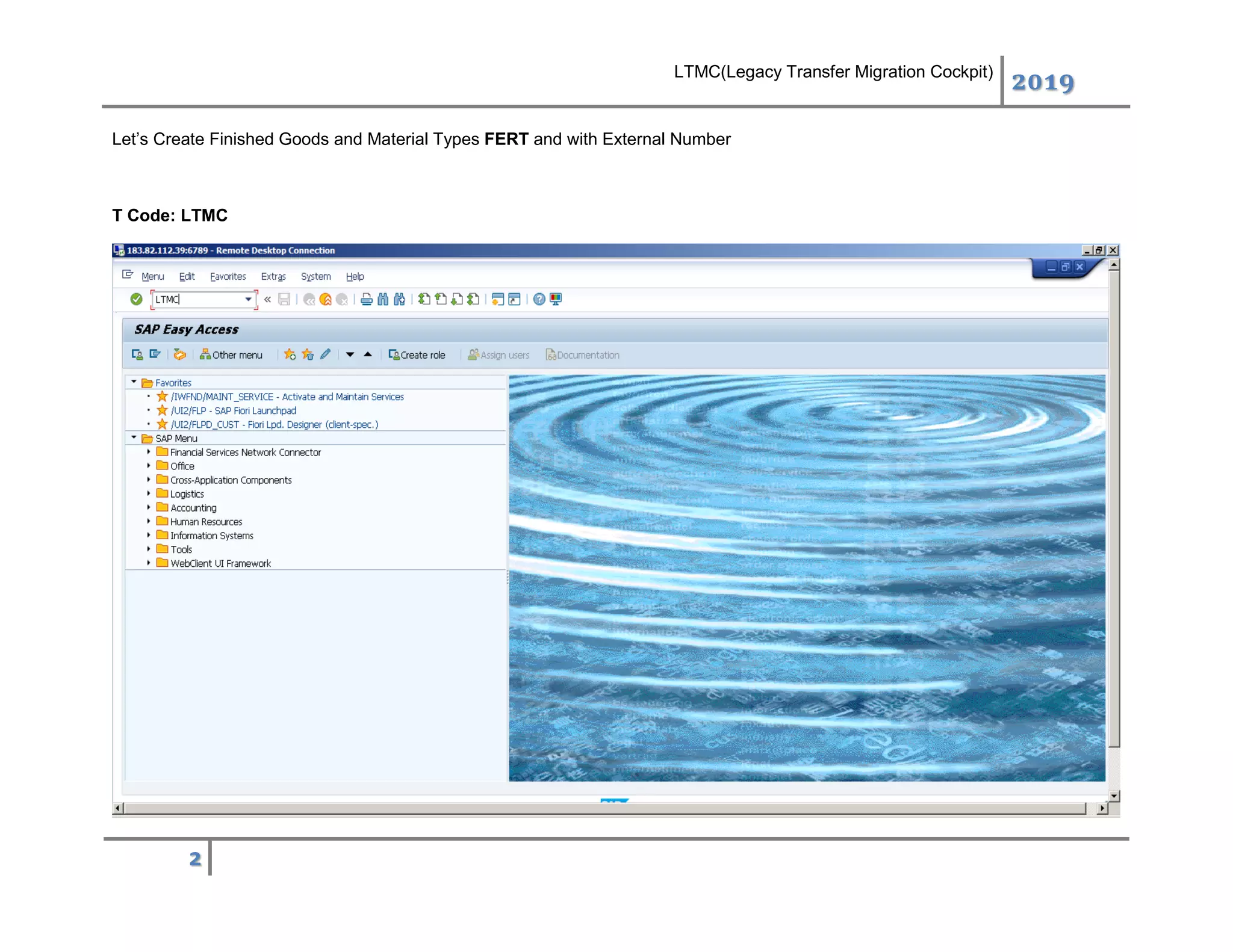The height and width of the screenshot is (952, 1233).
Task: Expand the Logistics folder
Action: click(149, 493)
